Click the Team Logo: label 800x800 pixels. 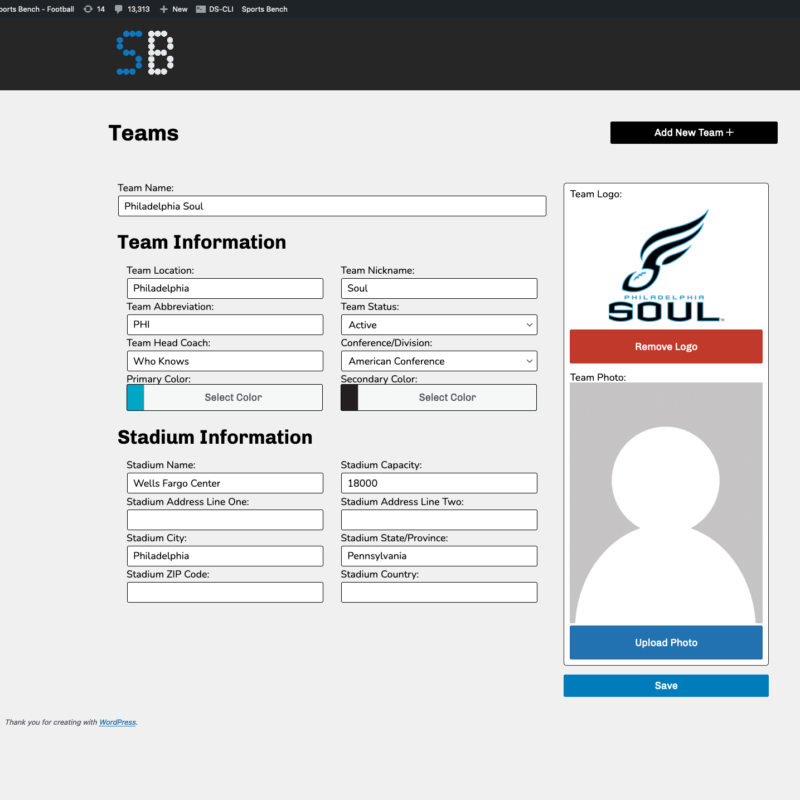(x=595, y=194)
